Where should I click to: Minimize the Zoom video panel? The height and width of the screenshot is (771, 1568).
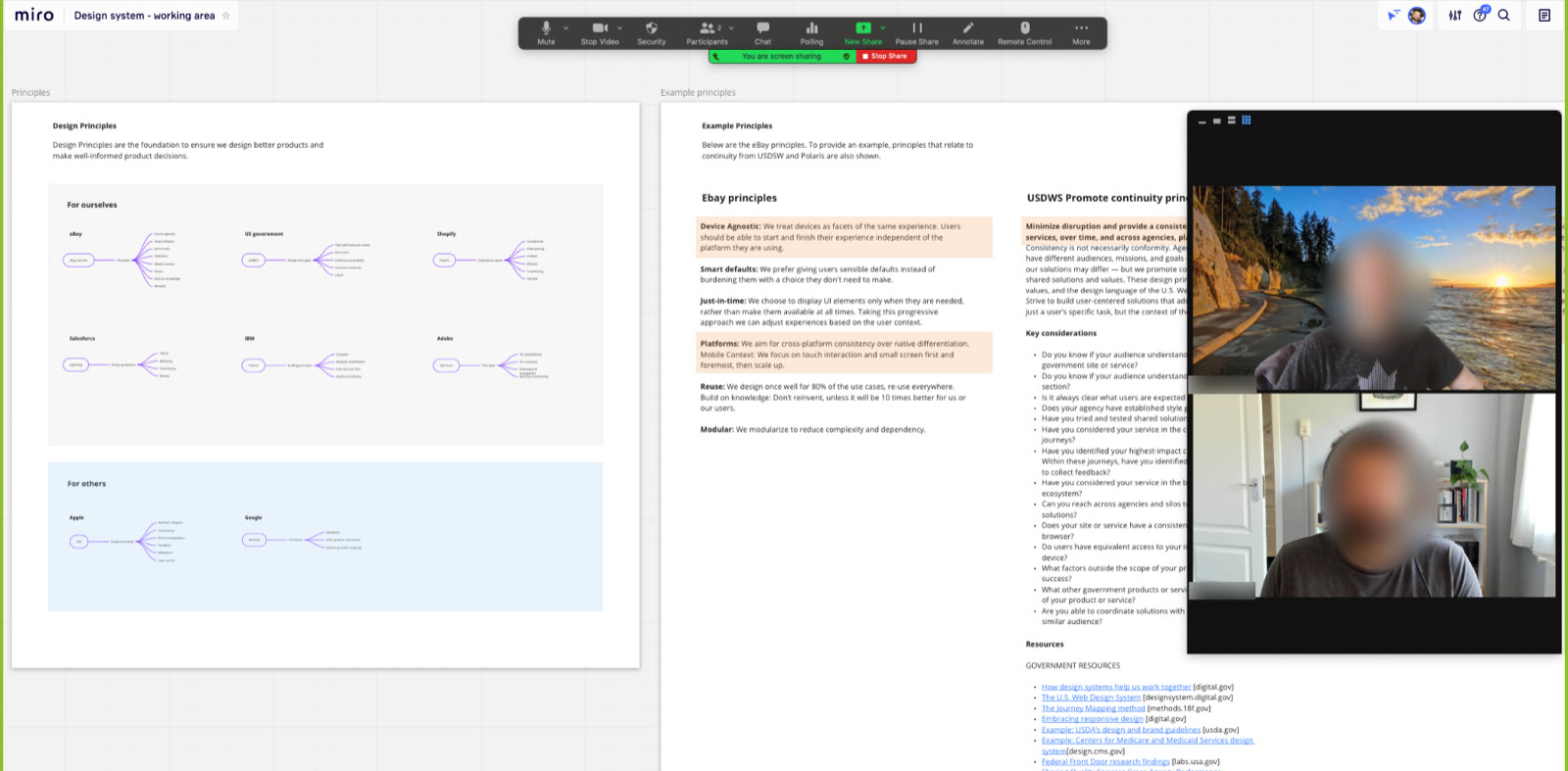click(x=1202, y=121)
